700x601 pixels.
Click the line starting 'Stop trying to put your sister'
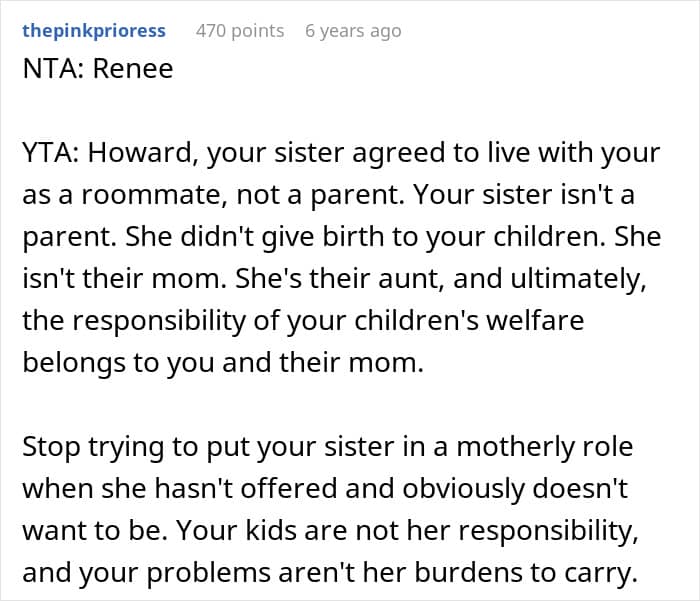point(327,446)
